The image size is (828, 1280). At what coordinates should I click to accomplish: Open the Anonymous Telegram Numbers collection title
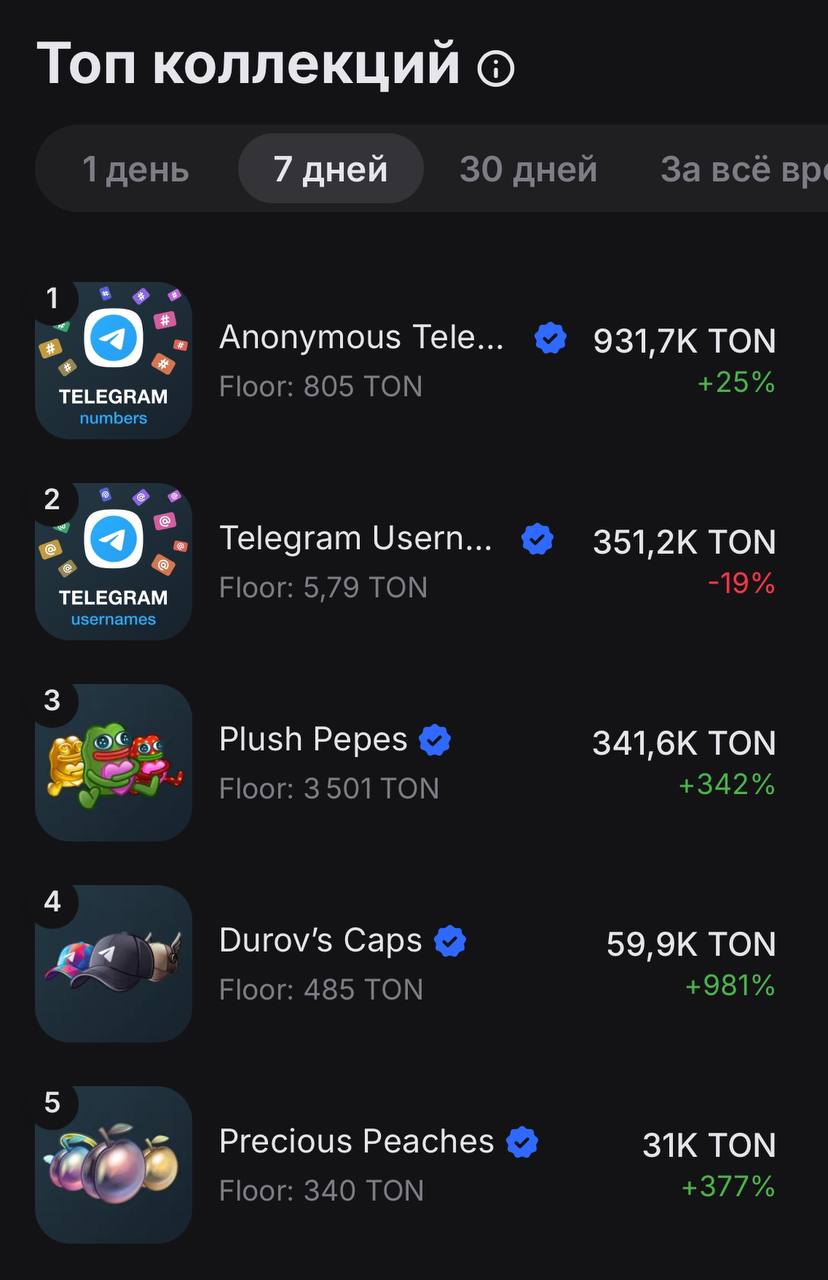[362, 338]
